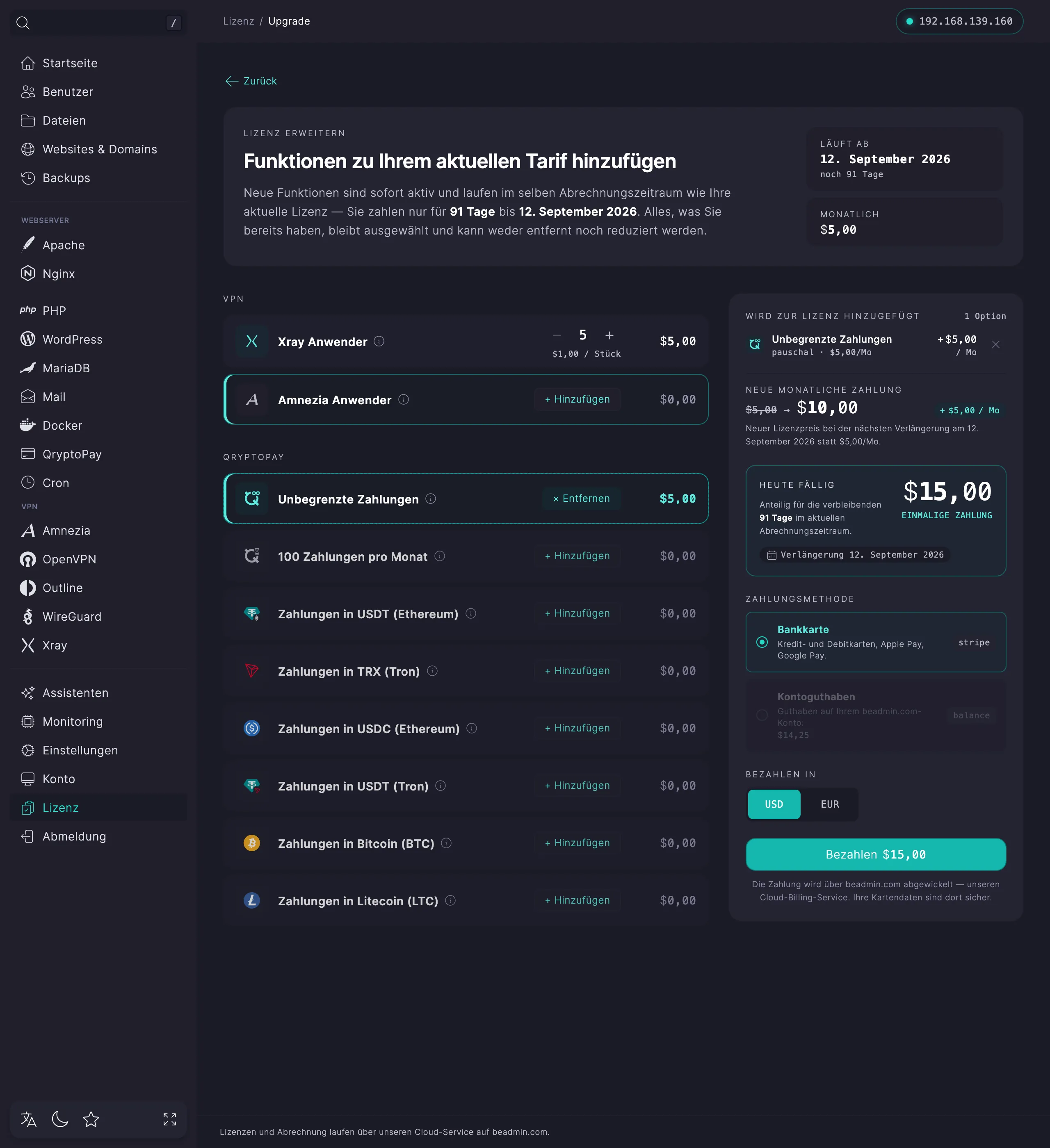Switch payment currency to USD
Image resolution: width=1050 pixels, height=1148 pixels.
(x=774, y=804)
